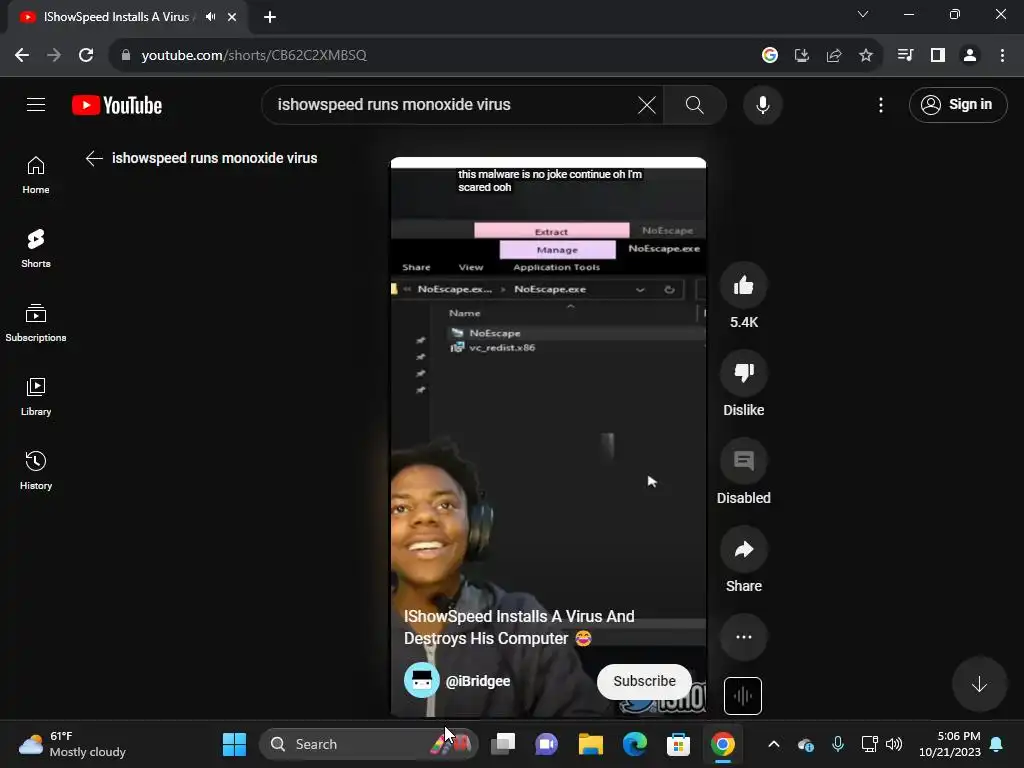Open the tab search dropdown chevron

[x=863, y=14]
